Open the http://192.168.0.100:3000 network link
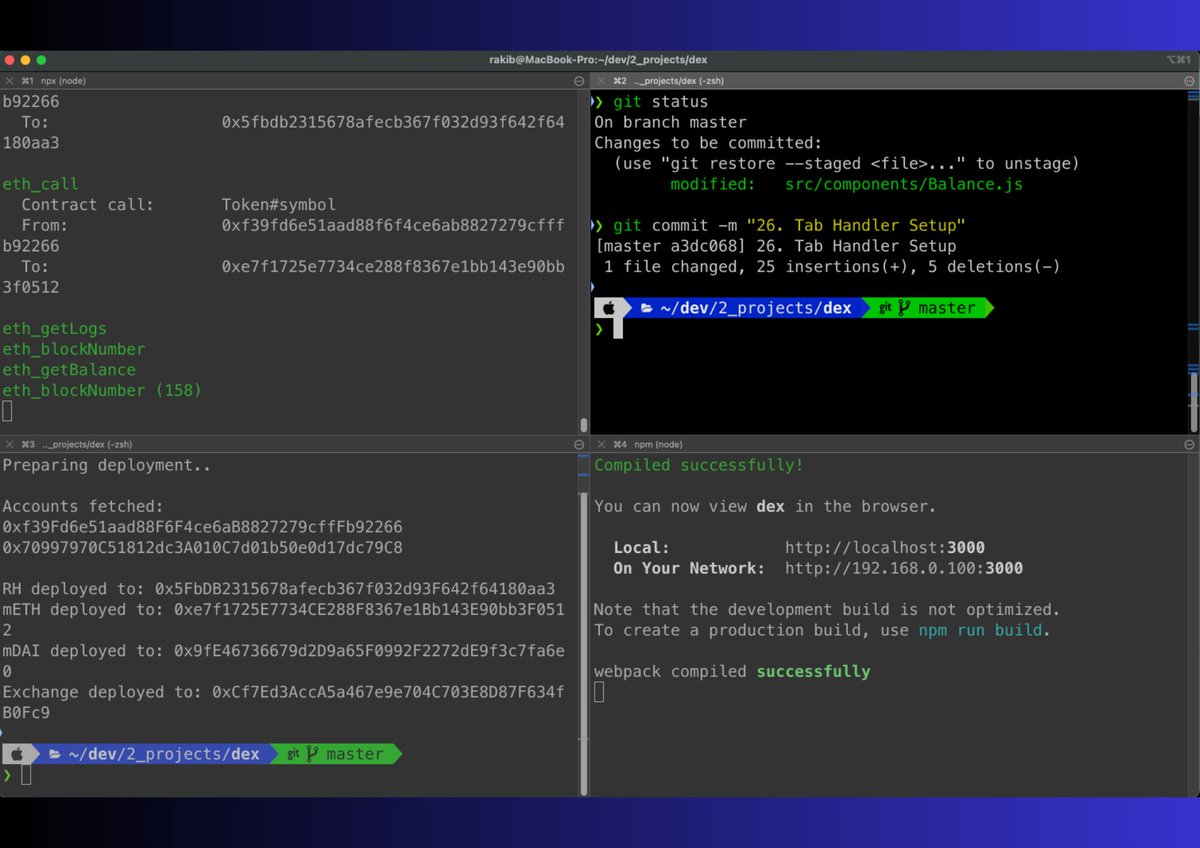 pyautogui.click(x=903, y=568)
